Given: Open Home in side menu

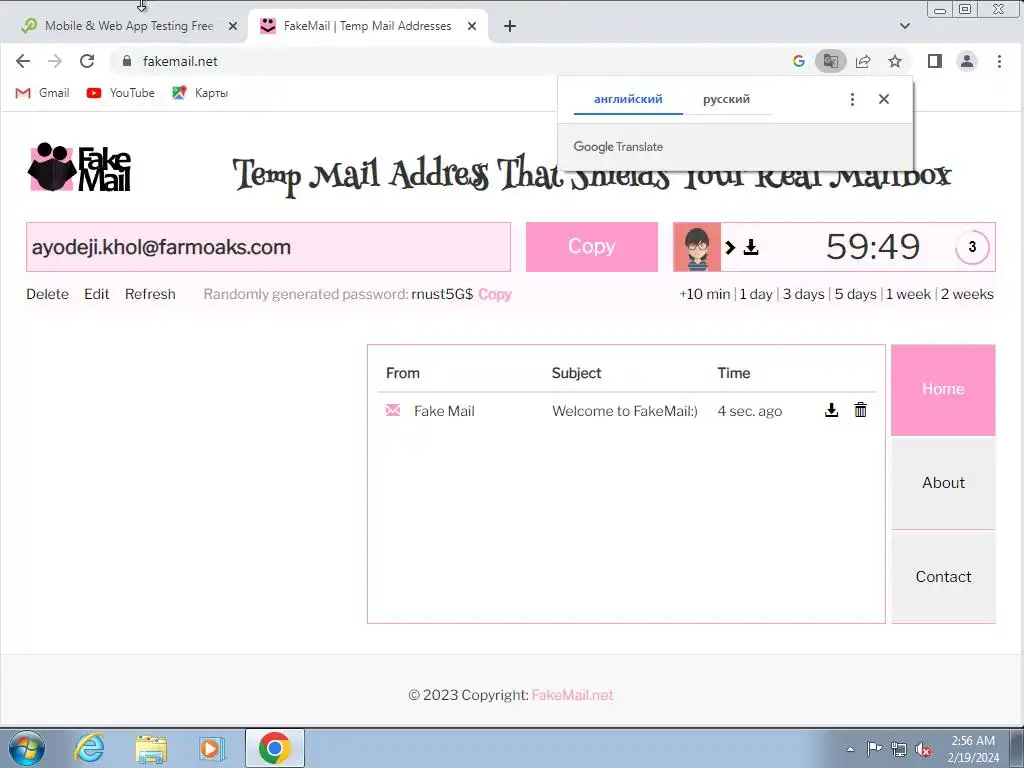Looking at the screenshot, I should click(x=943, y=390).
